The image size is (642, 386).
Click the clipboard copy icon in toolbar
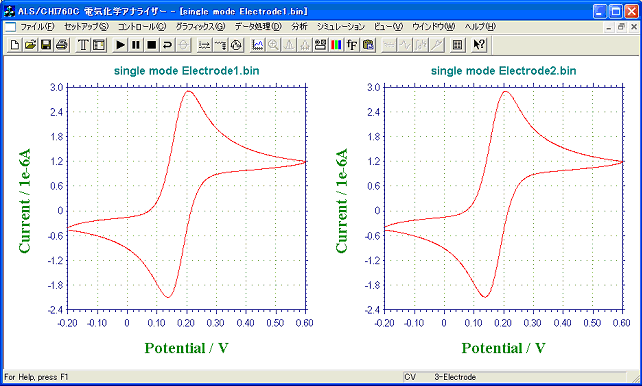[x=368, y=45]
